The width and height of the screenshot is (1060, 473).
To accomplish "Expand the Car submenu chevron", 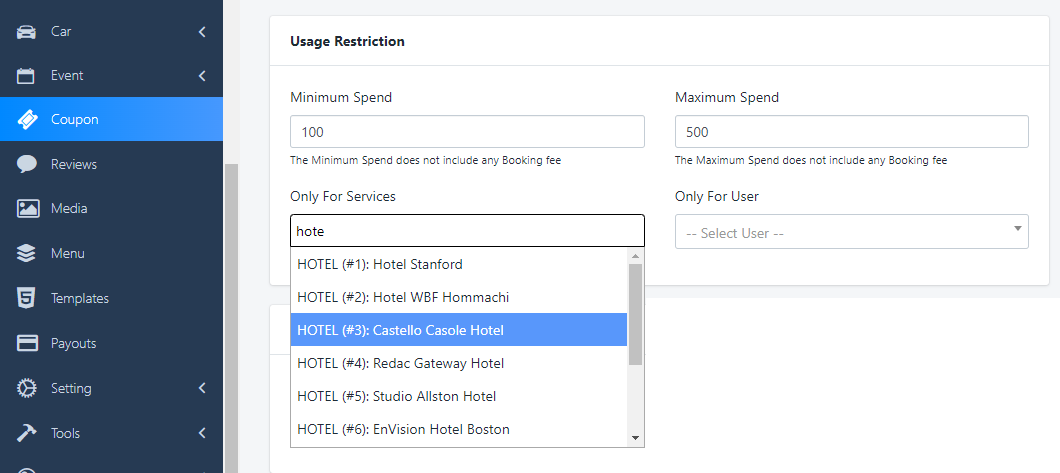I will coord(202,32).
